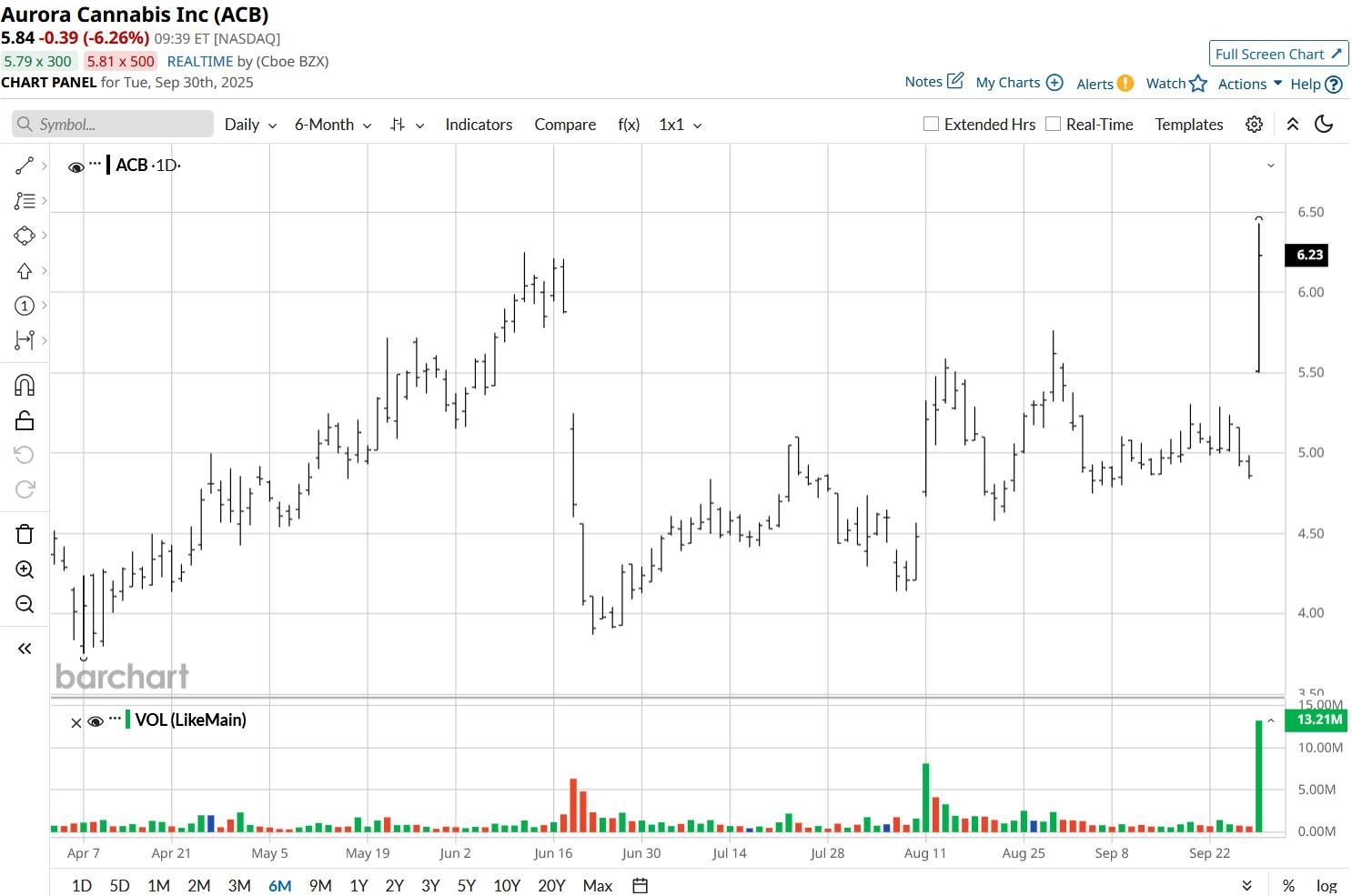Image resolution: width=1352 pixels, height=896 pixels.
Task: Zoom in on the chart
Action: click(x=25, y=569)
